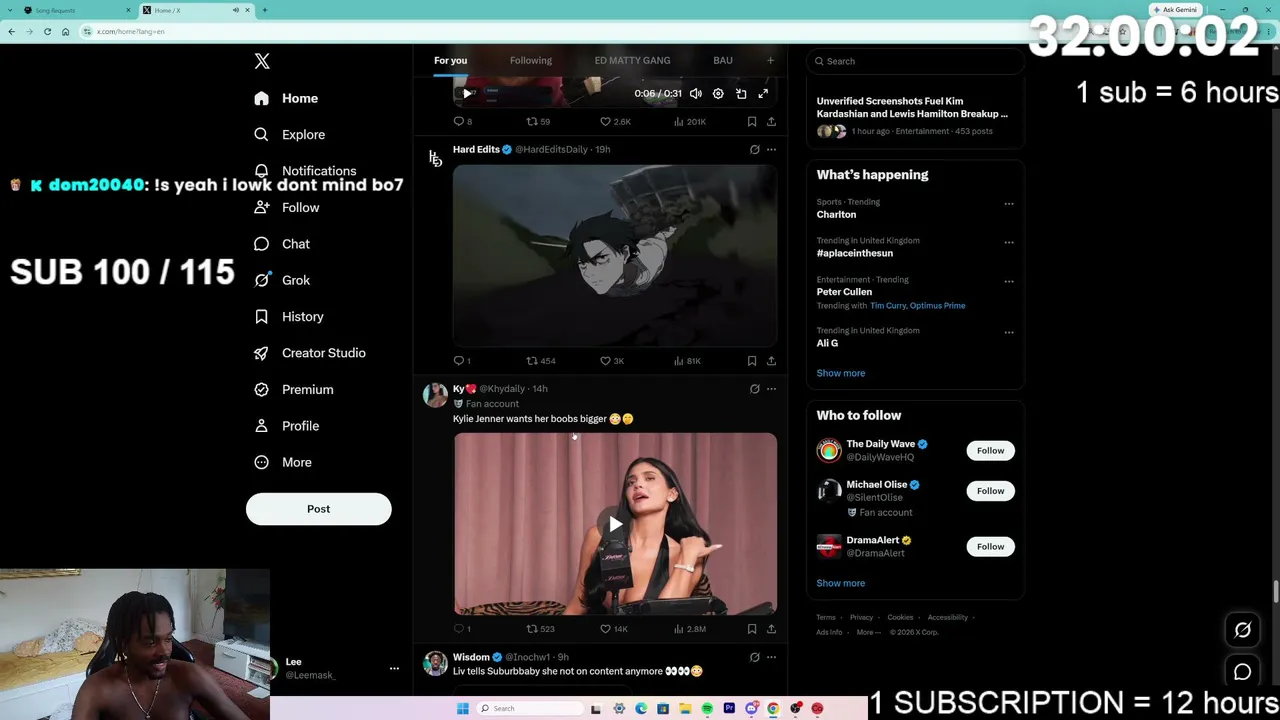Like the Kylie Jenner post with 14K likes
The width and height of the screenshot is (1280, 720).
(x=614, y=629)
